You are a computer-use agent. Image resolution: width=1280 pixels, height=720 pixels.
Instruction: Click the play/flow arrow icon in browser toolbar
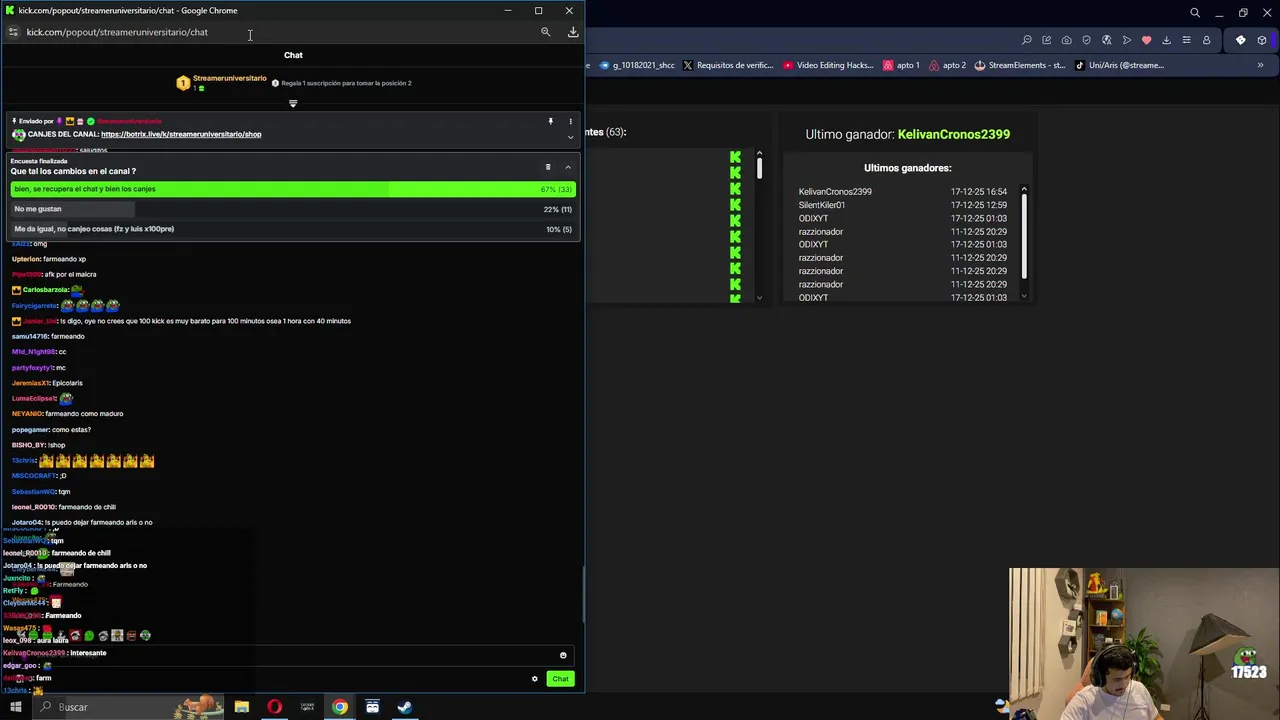pos(1126,40)
